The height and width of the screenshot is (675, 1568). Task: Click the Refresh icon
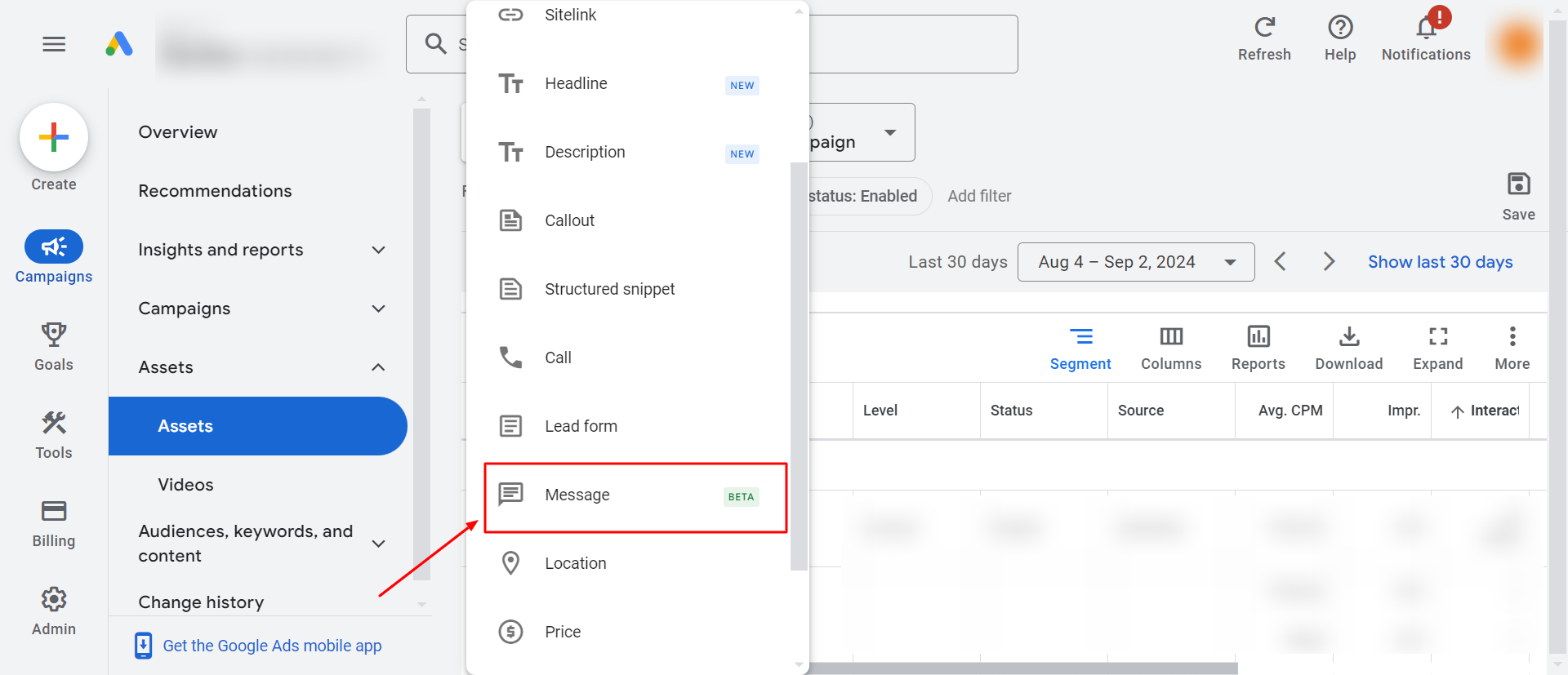(1264, 28)
